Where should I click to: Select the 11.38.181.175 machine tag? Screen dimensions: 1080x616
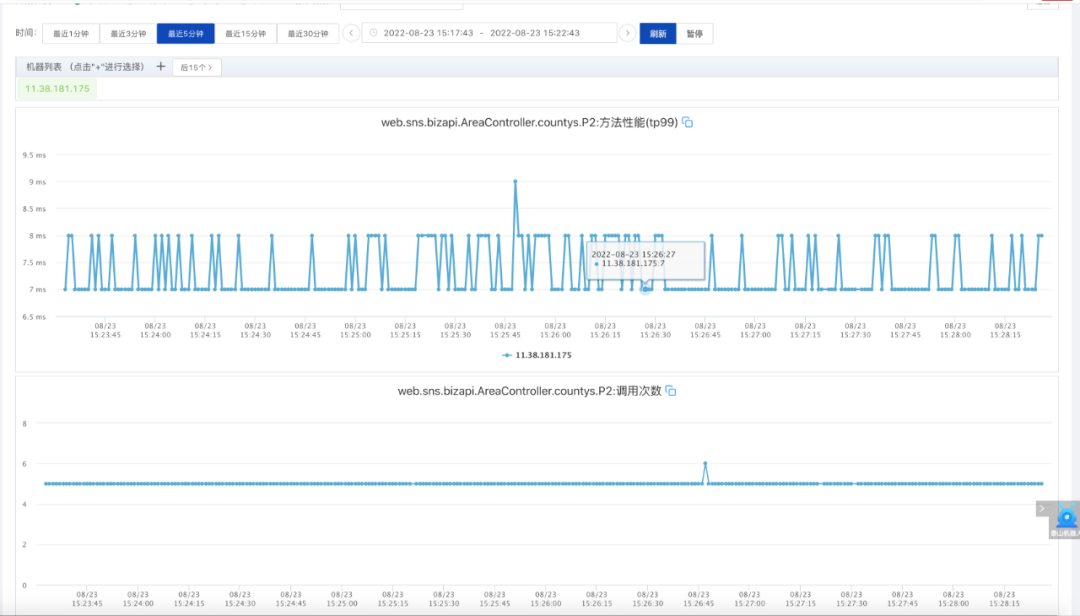[57, 89]
